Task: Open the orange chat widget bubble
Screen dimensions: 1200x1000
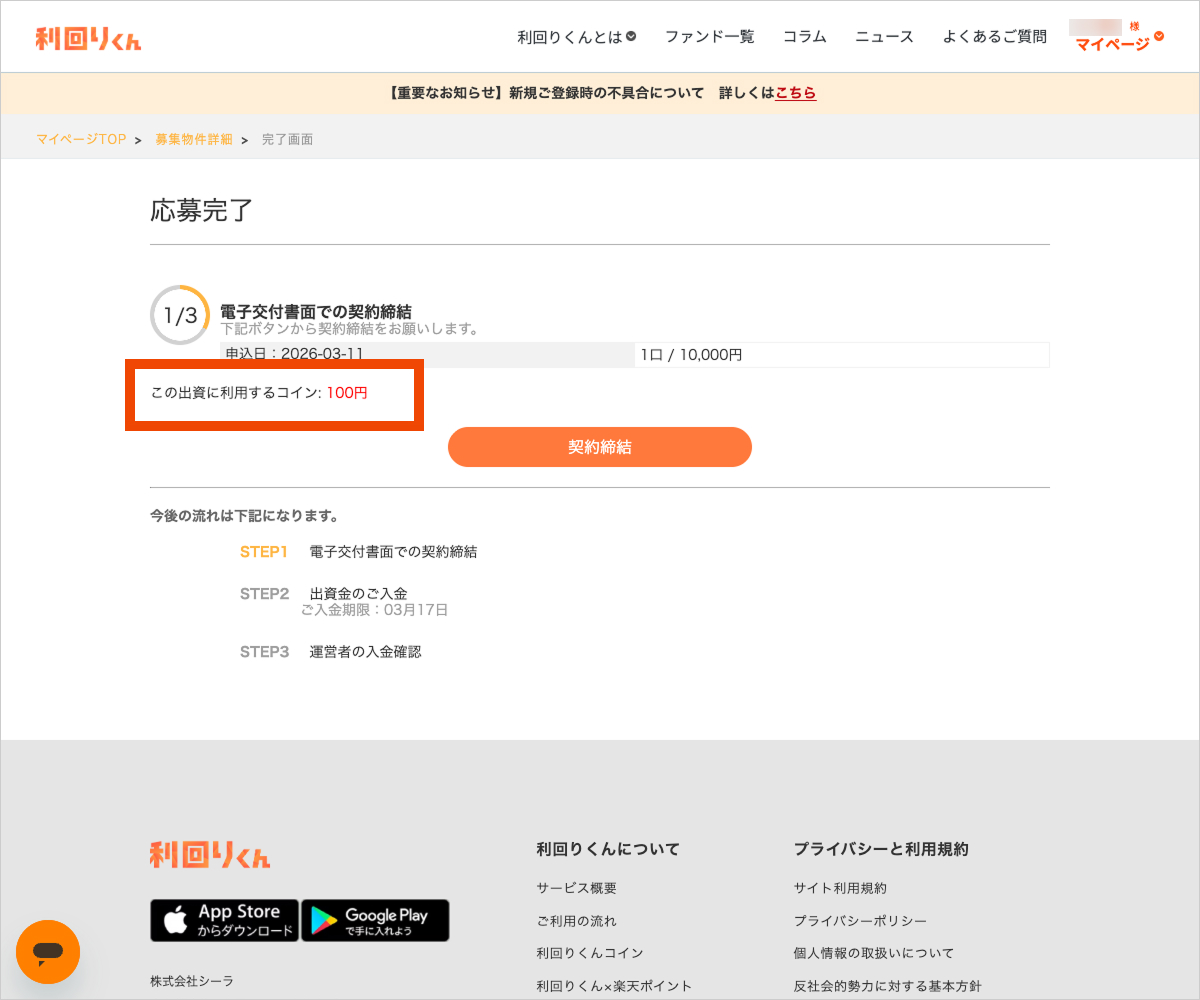Action: click(x=47, y=951)
